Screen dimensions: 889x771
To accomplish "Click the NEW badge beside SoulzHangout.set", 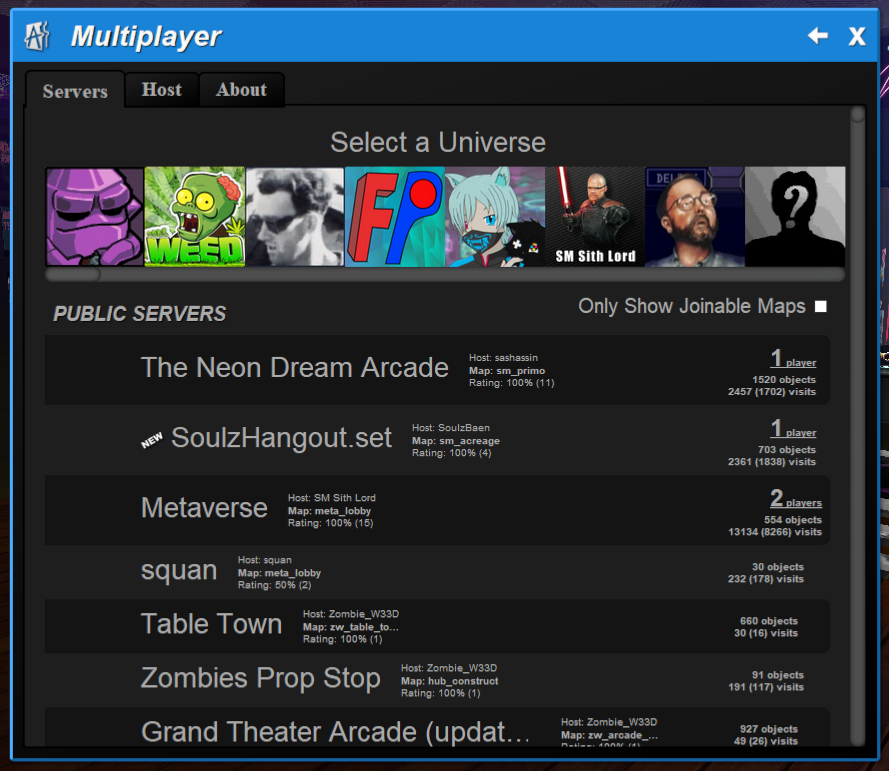I will pyautogui.click(x=152, y=440).
